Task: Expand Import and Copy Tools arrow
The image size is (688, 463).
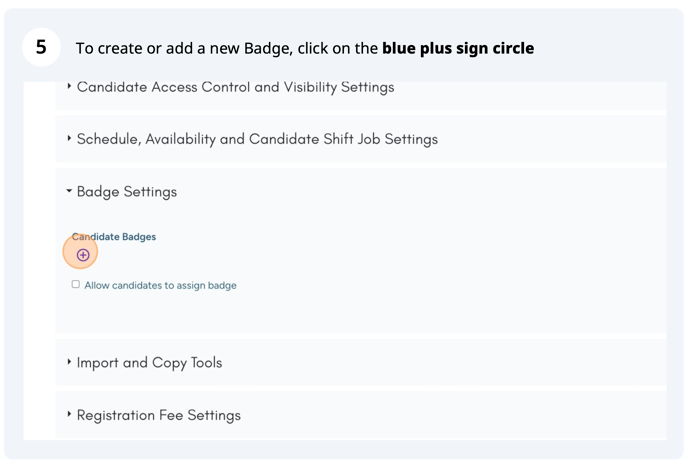Action: click(69, 362)
